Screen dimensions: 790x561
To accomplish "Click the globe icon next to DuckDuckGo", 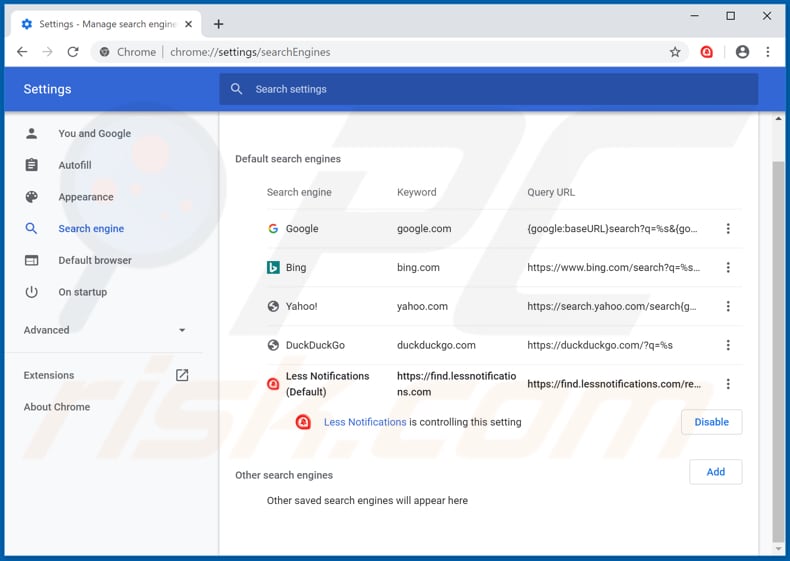I will click(273, 345).
